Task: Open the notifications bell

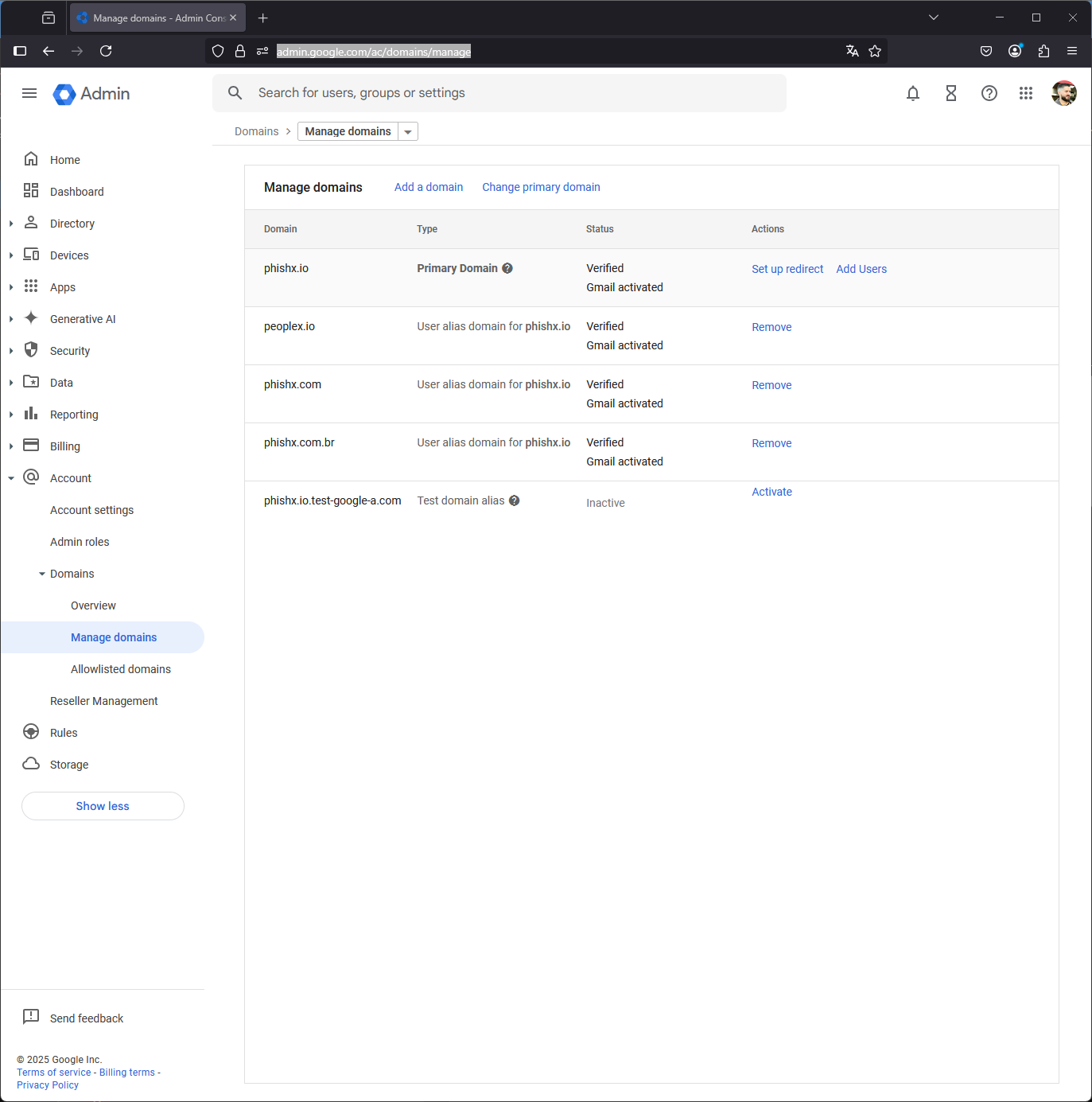Action: click(x=913, y=93)
